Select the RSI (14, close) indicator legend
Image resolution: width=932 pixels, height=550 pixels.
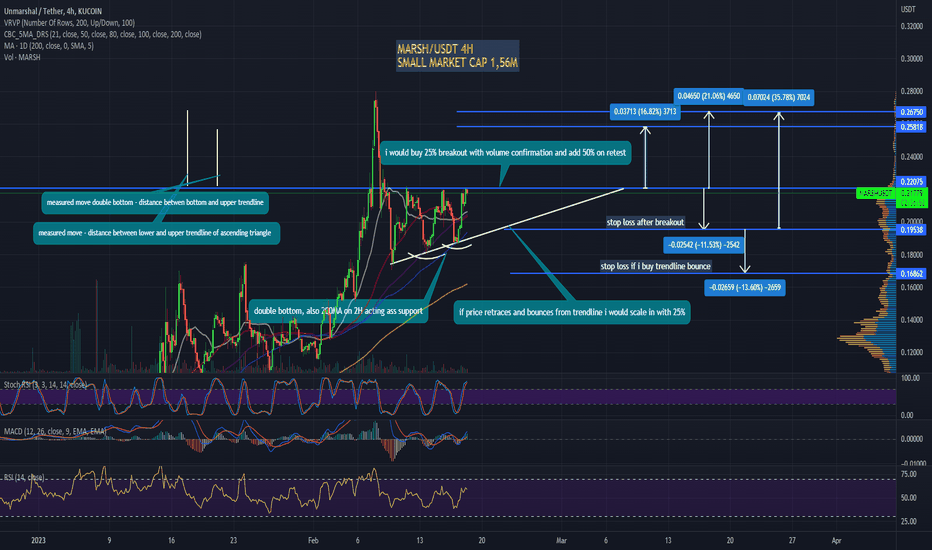pos(24,477)
